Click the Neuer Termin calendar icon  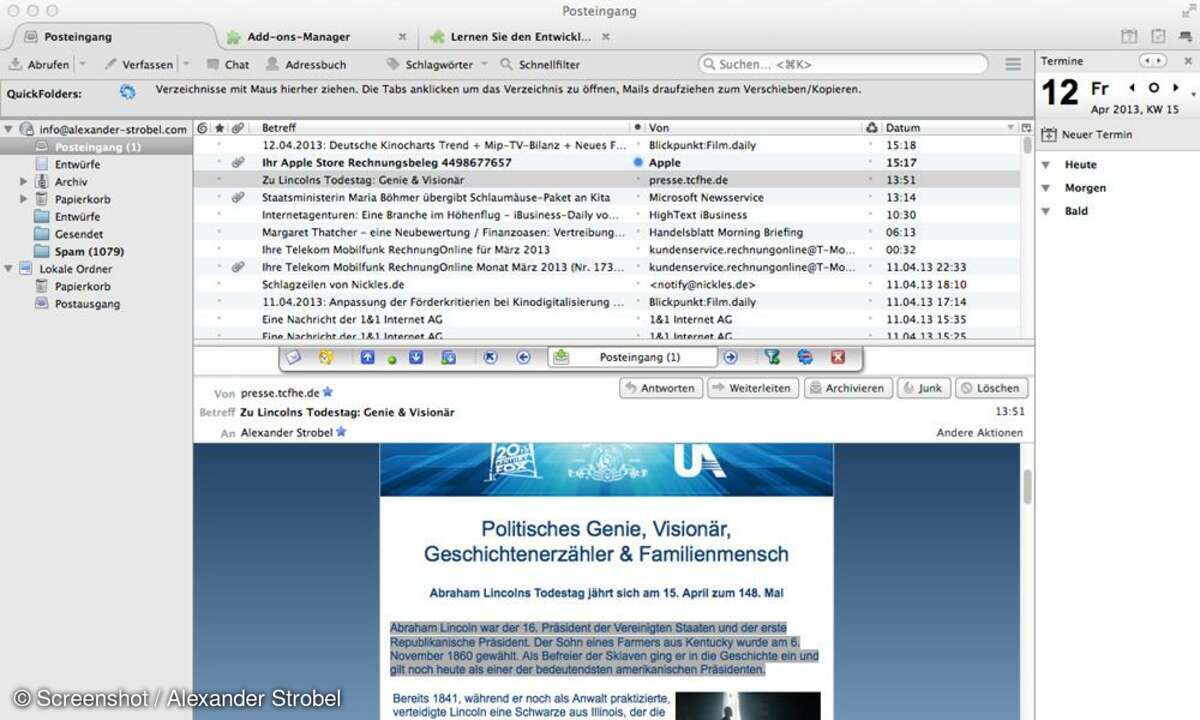[1050, 135]
